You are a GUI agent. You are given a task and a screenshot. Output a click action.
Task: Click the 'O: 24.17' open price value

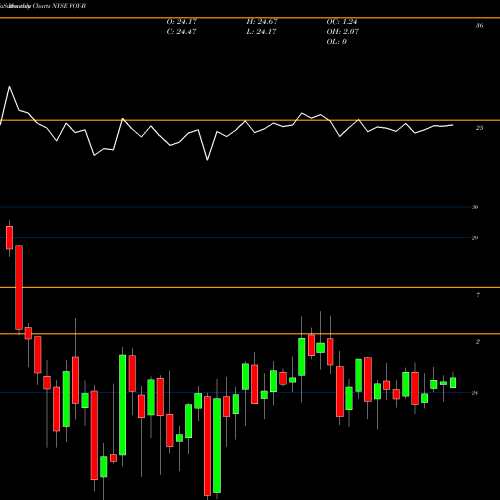pyautogui.click(x=182, y=22)
